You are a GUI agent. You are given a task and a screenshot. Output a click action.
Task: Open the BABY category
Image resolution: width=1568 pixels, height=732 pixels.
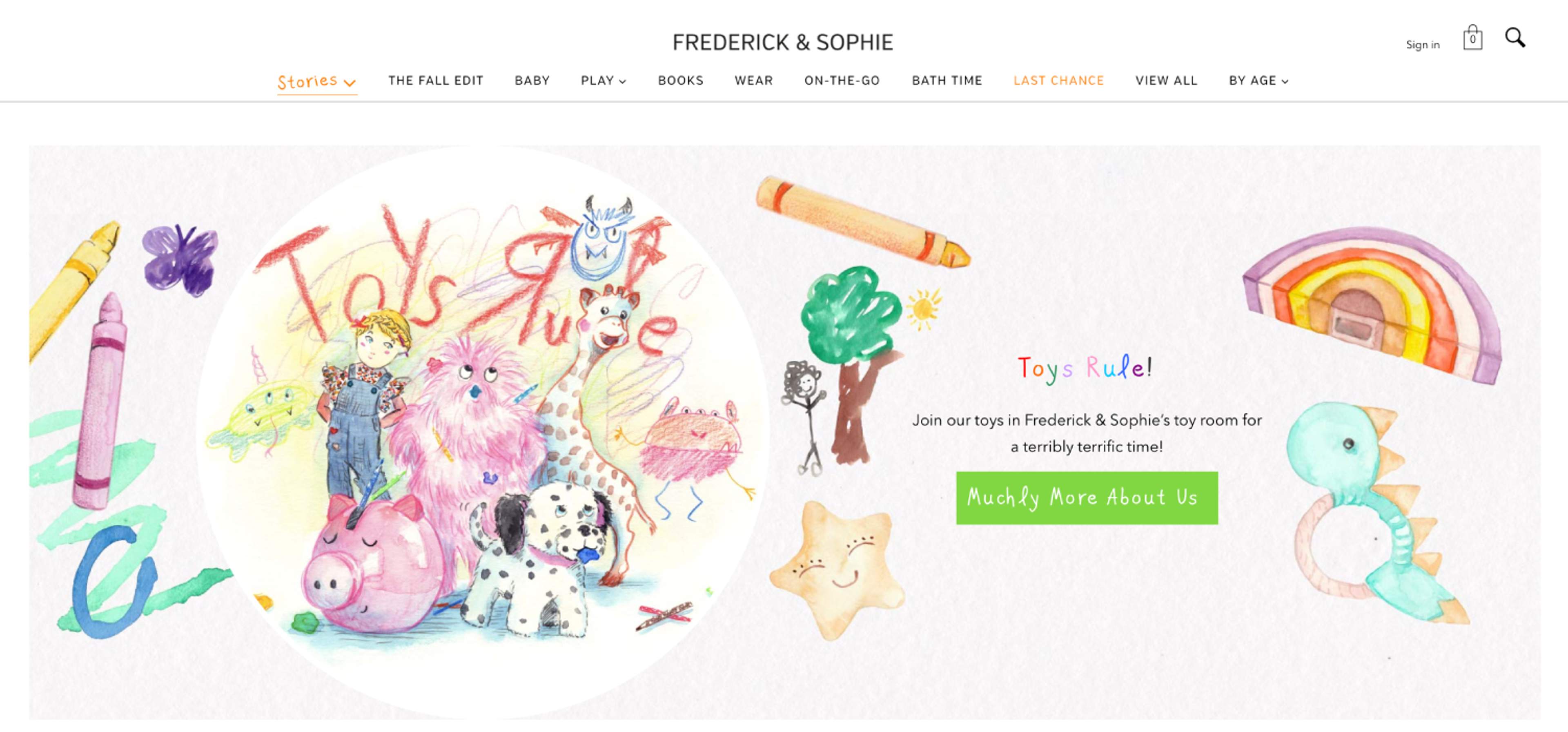pyautogui.click(x=532, y=80)
